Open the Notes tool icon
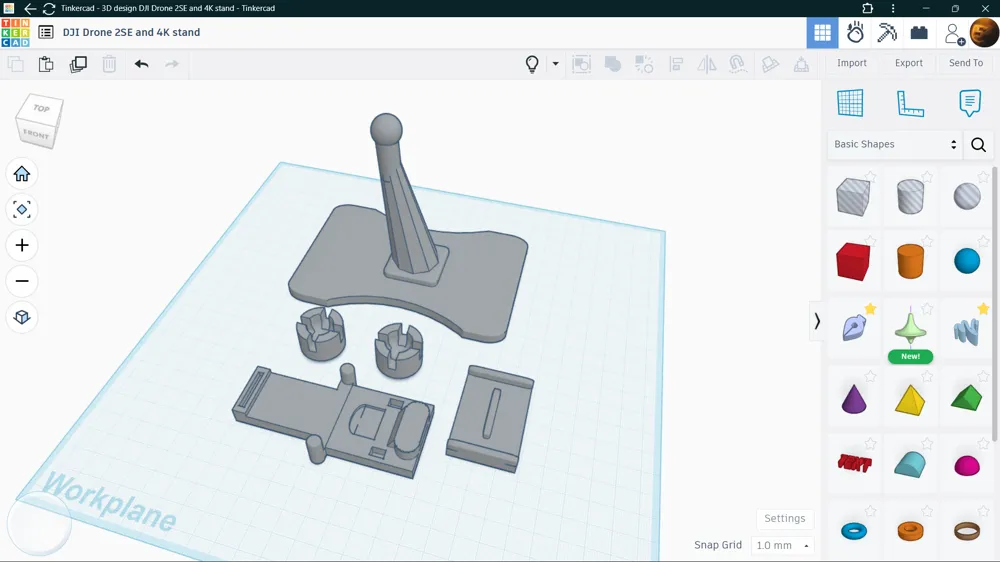 pyautogui.click(x=969, y=103)
